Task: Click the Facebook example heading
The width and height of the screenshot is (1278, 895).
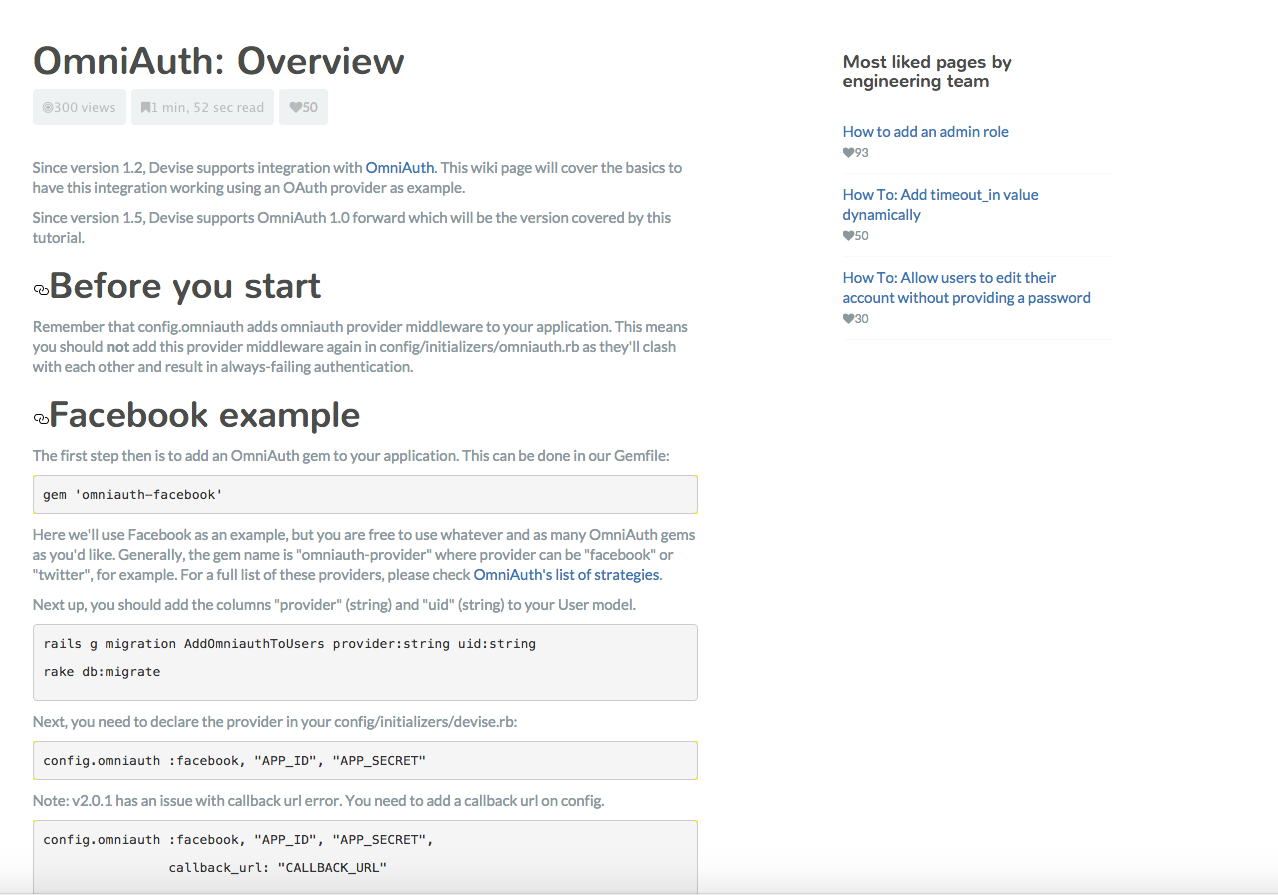Action: pos(205,414)
